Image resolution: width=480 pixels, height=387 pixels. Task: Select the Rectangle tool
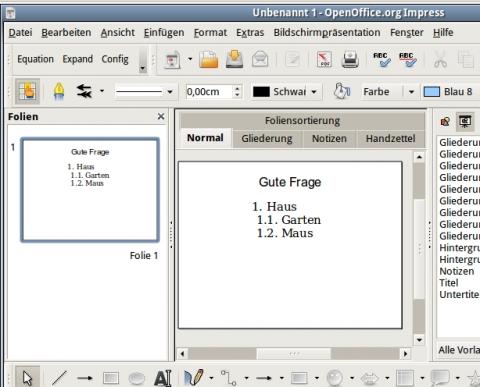click(x=111, y=378)
